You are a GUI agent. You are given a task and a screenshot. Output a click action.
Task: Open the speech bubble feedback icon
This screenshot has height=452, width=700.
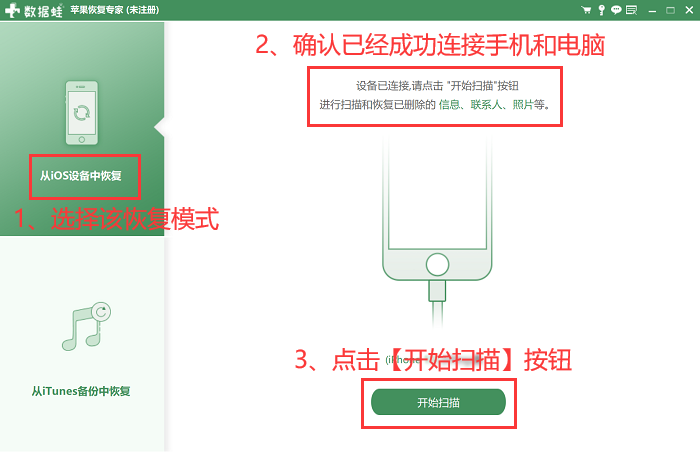pyautogui.click(x=616, y=10)
